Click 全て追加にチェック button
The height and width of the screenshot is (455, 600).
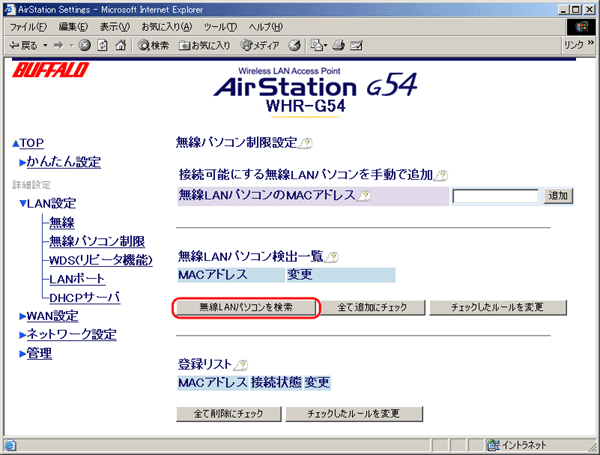point(372,307)
